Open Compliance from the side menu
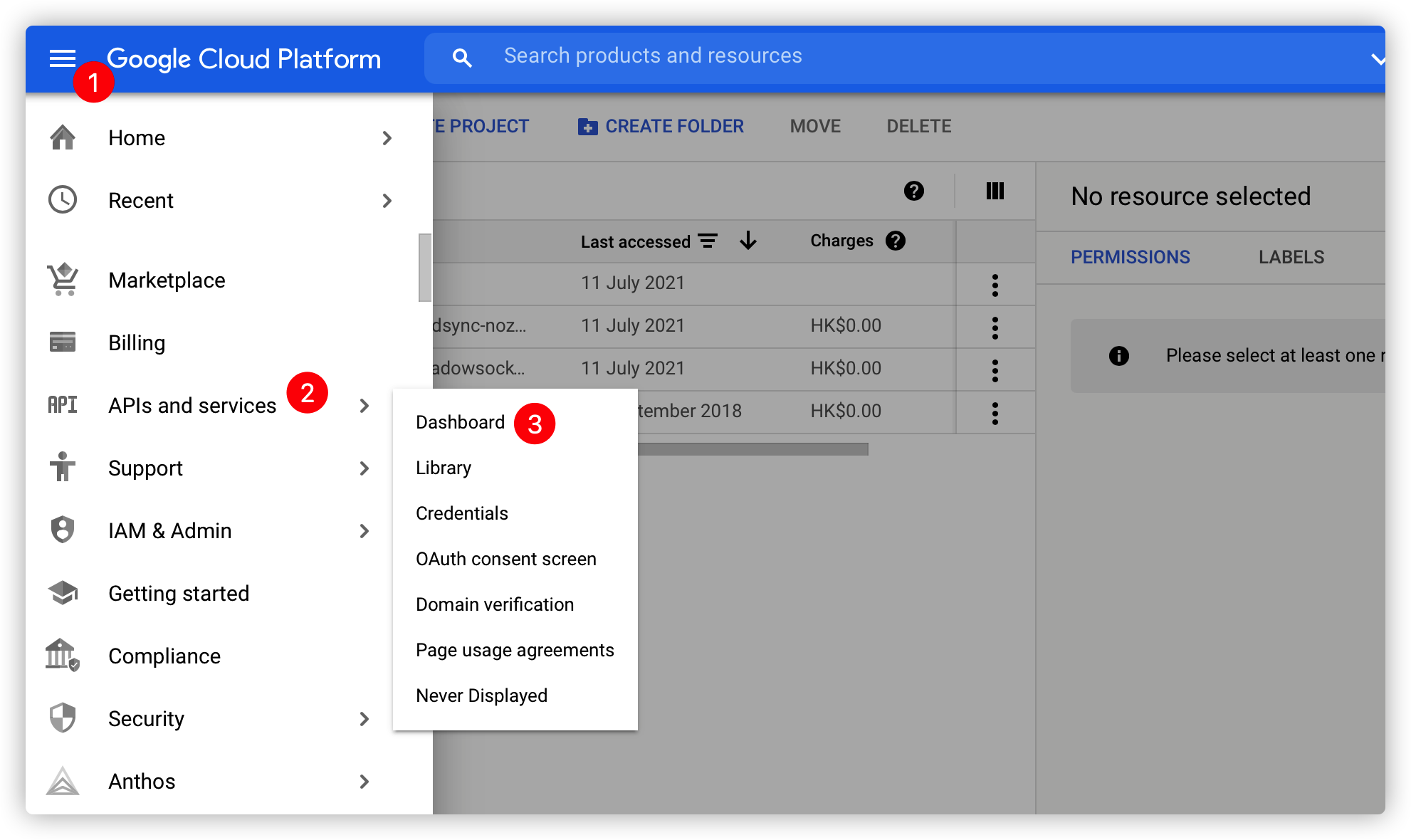The image size is (1411, 840). point(164,656)
